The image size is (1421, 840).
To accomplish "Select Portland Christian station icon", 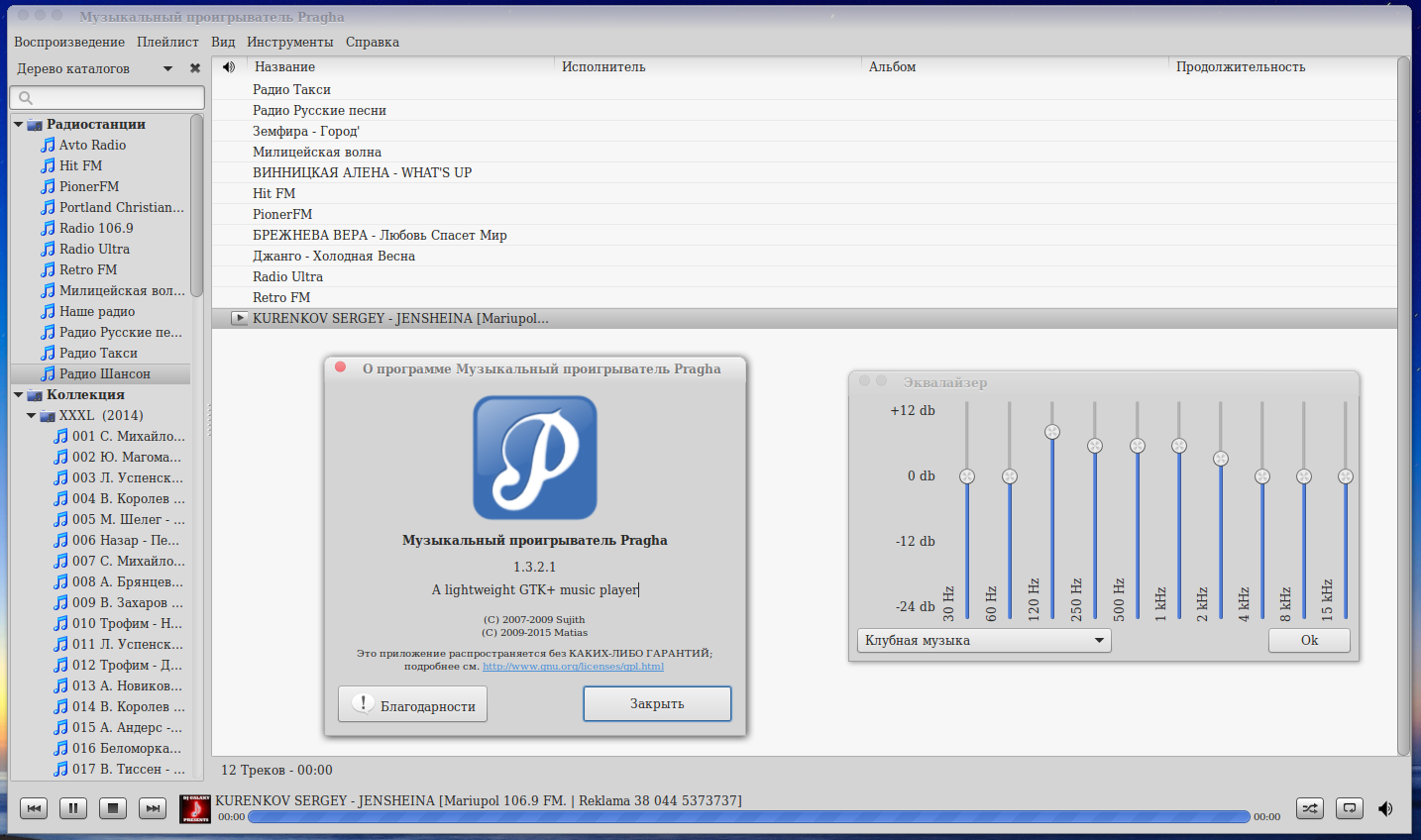I will [x=48, y=207].
